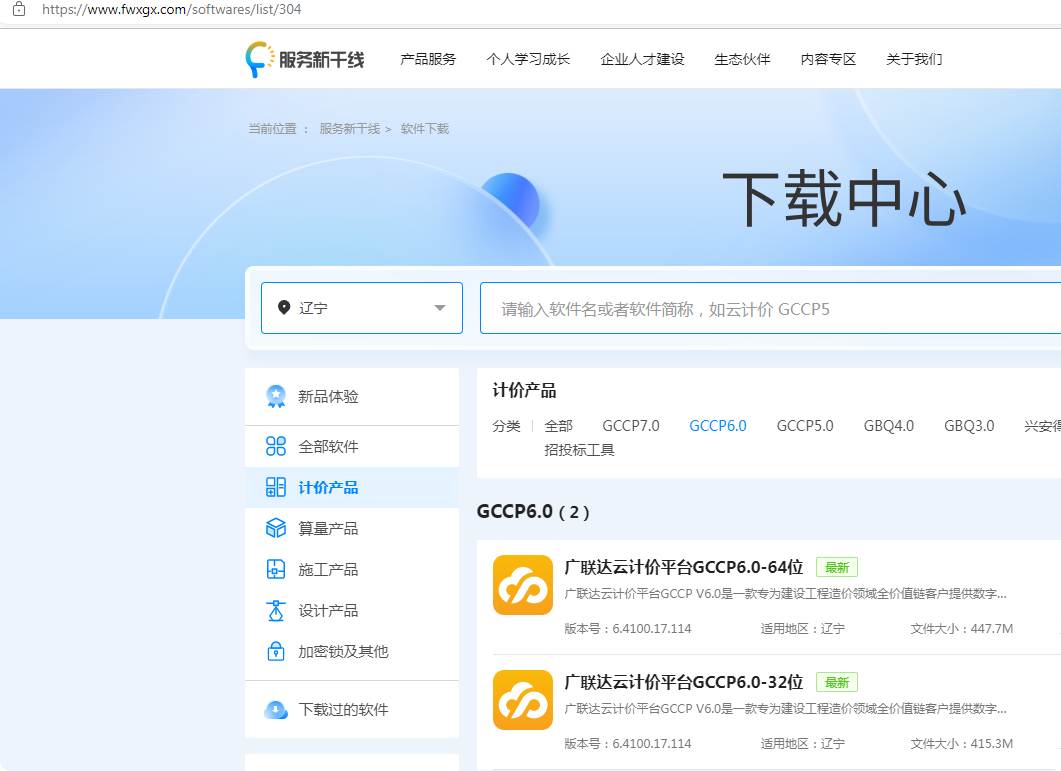
Task: Click the GCCP6.0-32位 orange cloud app icon
Action: 523,700
